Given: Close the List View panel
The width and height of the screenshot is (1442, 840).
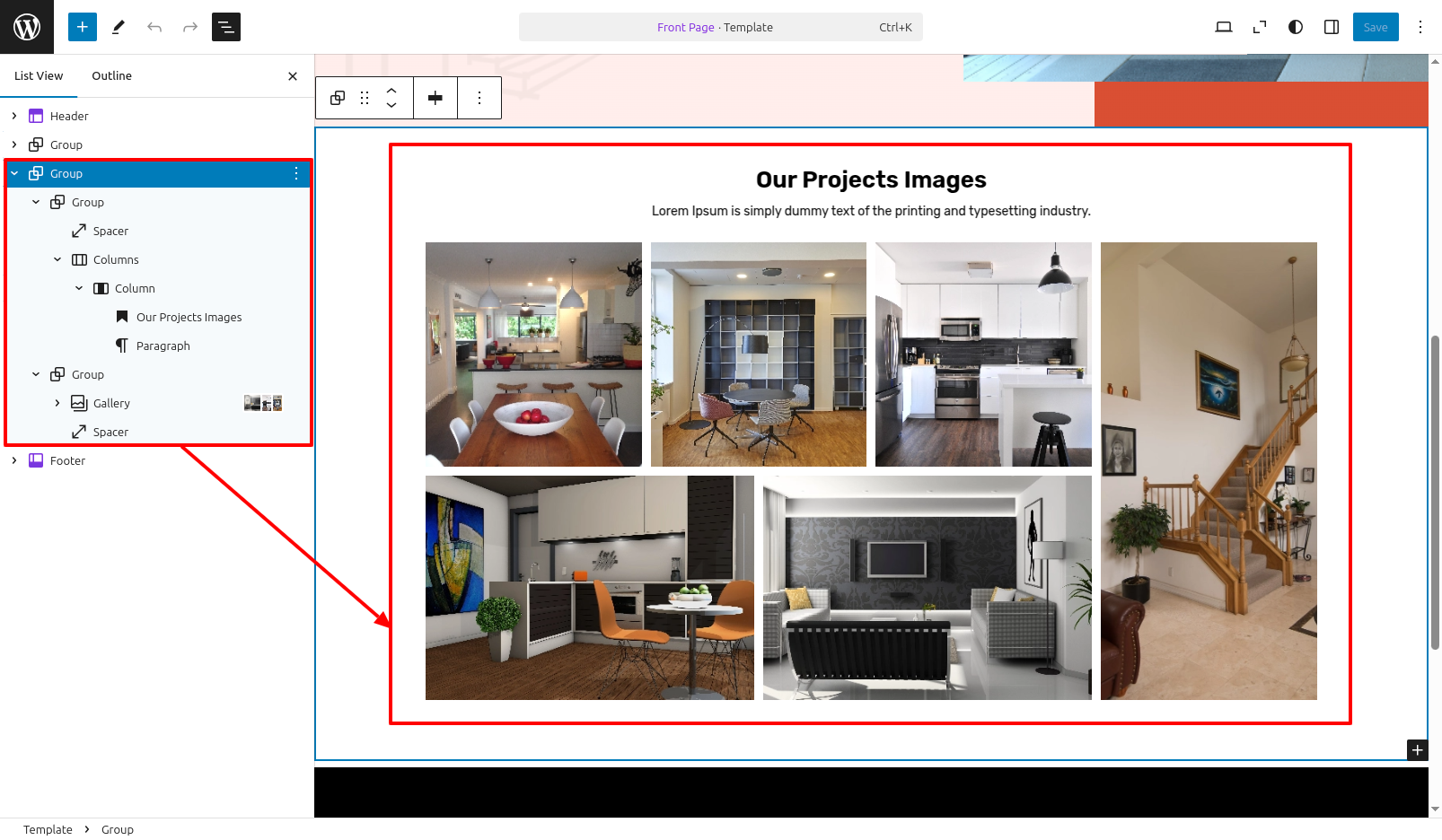Looking at the screenshot, I should [x=293, y=76].
